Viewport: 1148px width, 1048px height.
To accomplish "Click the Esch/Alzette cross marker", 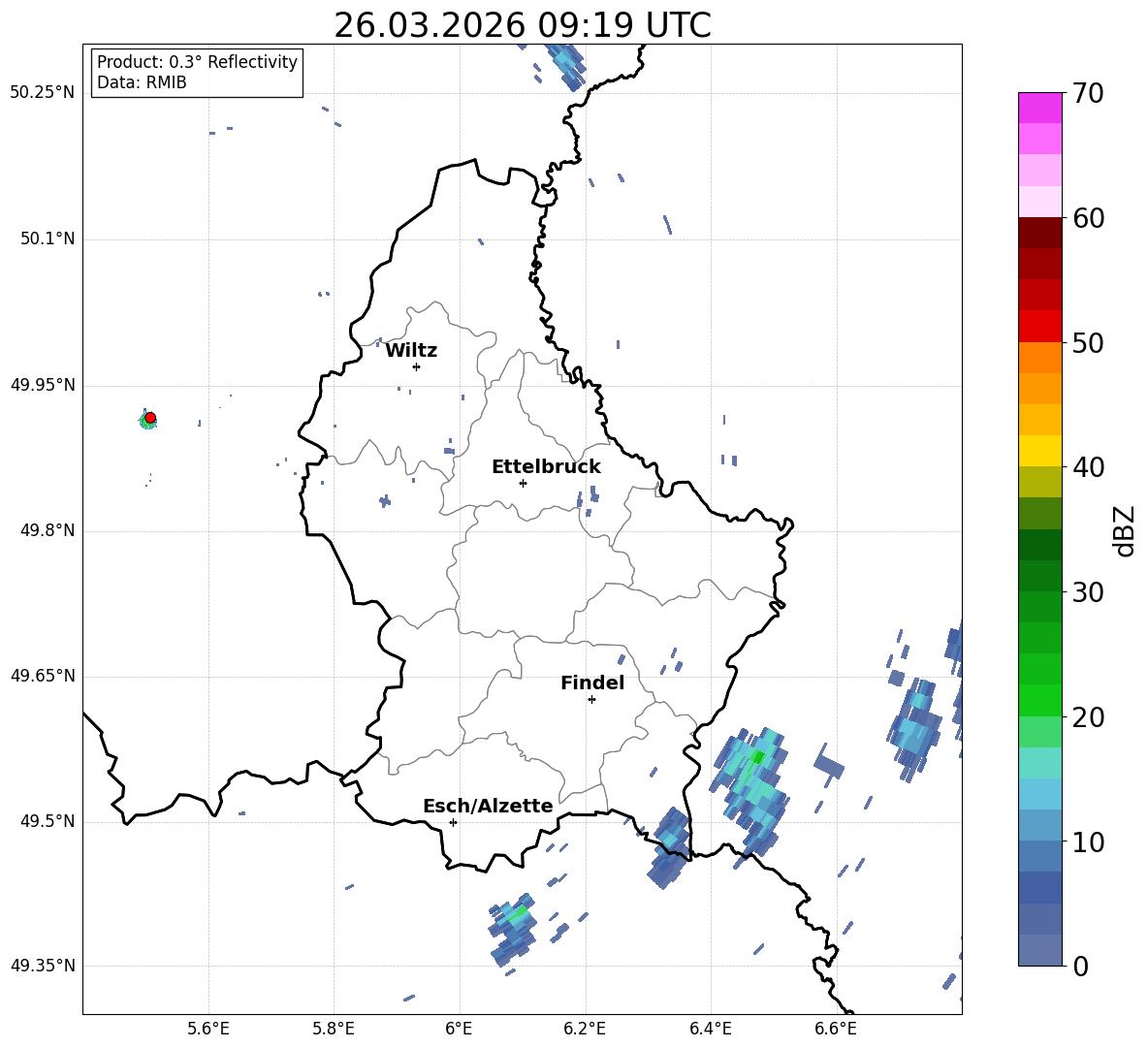I will (453, 822).
